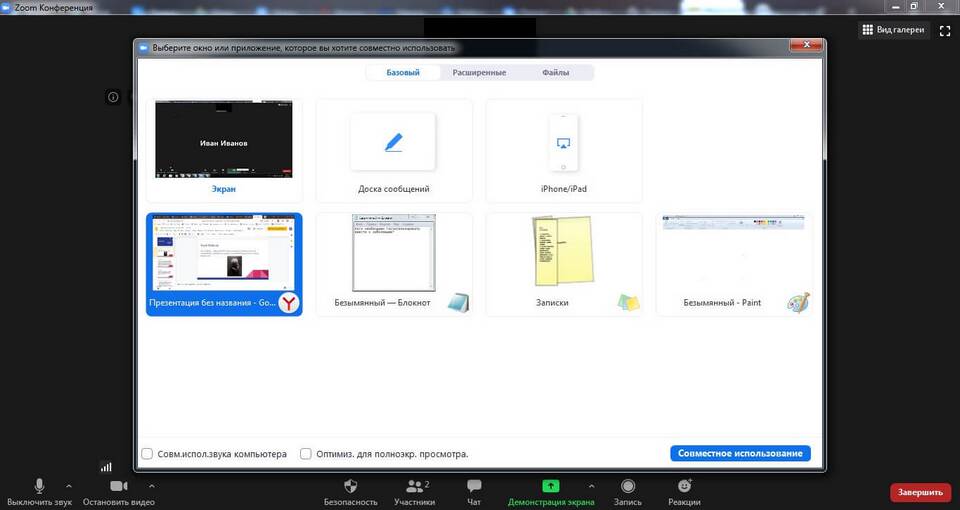Open the Reactions emoji icon

pyautogui.click(x=684, y=486)
